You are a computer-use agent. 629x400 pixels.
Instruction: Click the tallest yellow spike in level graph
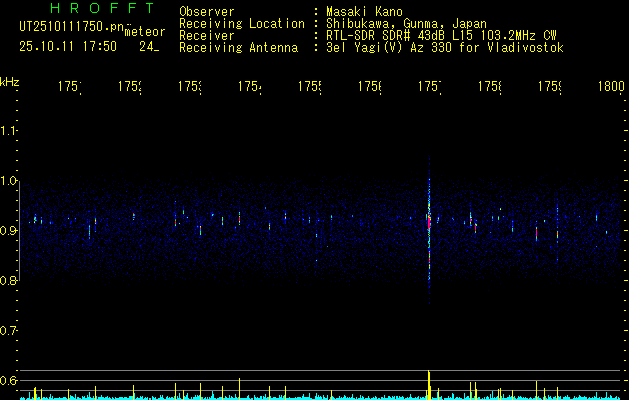tap(428, 384)
